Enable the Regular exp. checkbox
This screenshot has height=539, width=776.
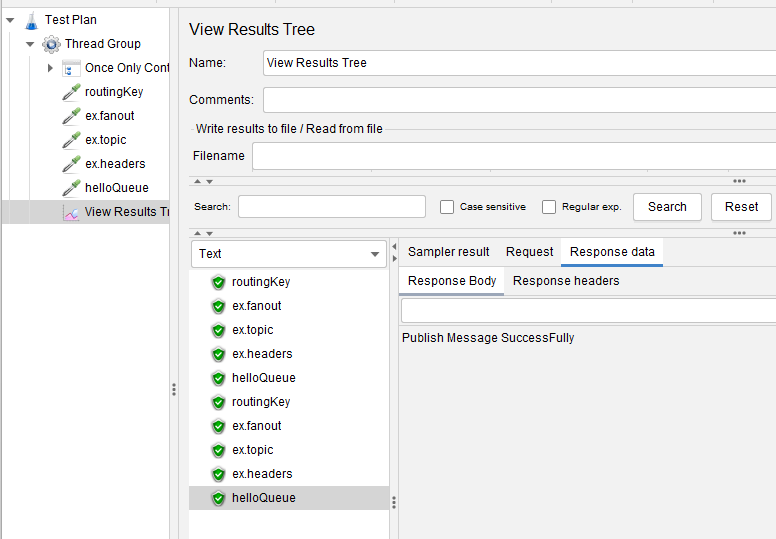tap(549, 207)
